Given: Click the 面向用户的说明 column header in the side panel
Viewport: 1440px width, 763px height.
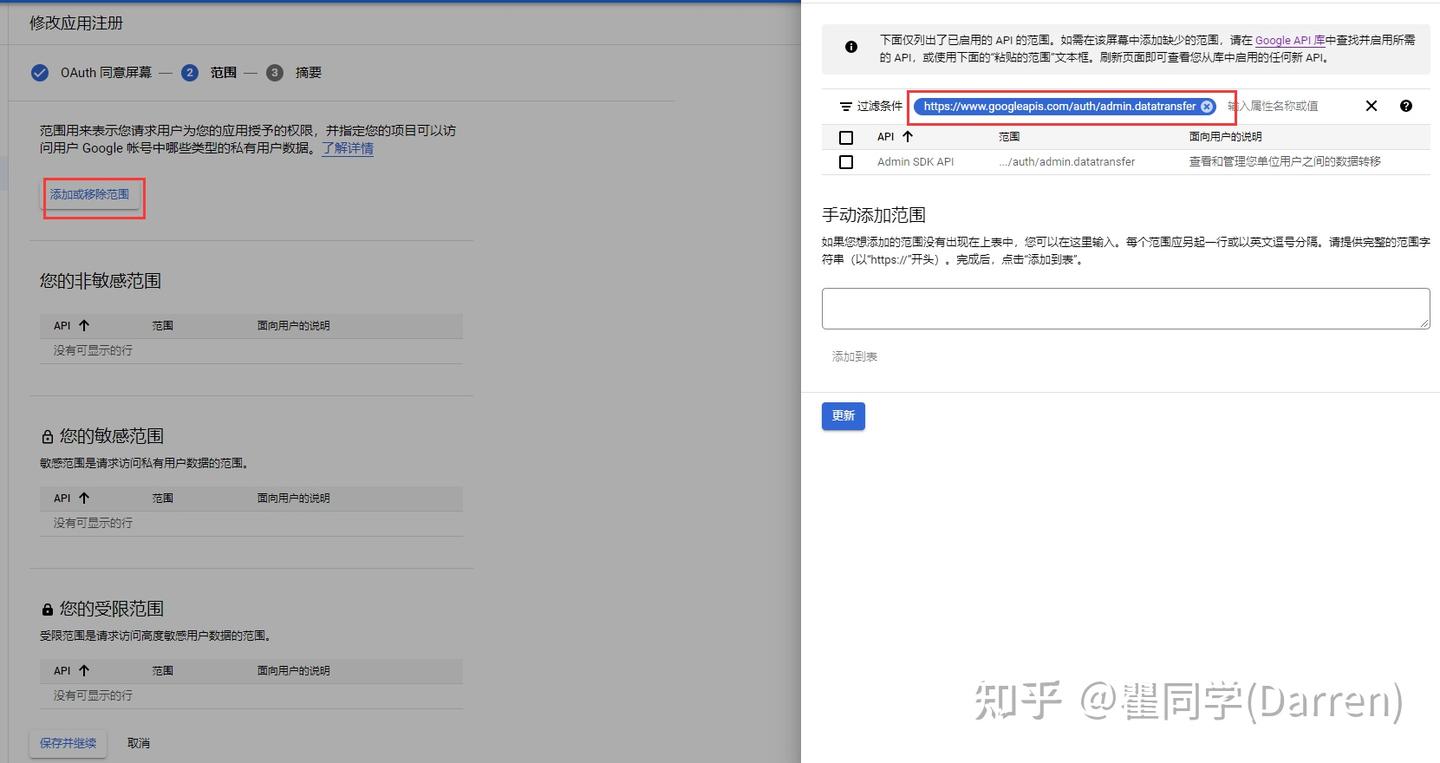Looking at the screenshot, I should [x=1225, y=136].
